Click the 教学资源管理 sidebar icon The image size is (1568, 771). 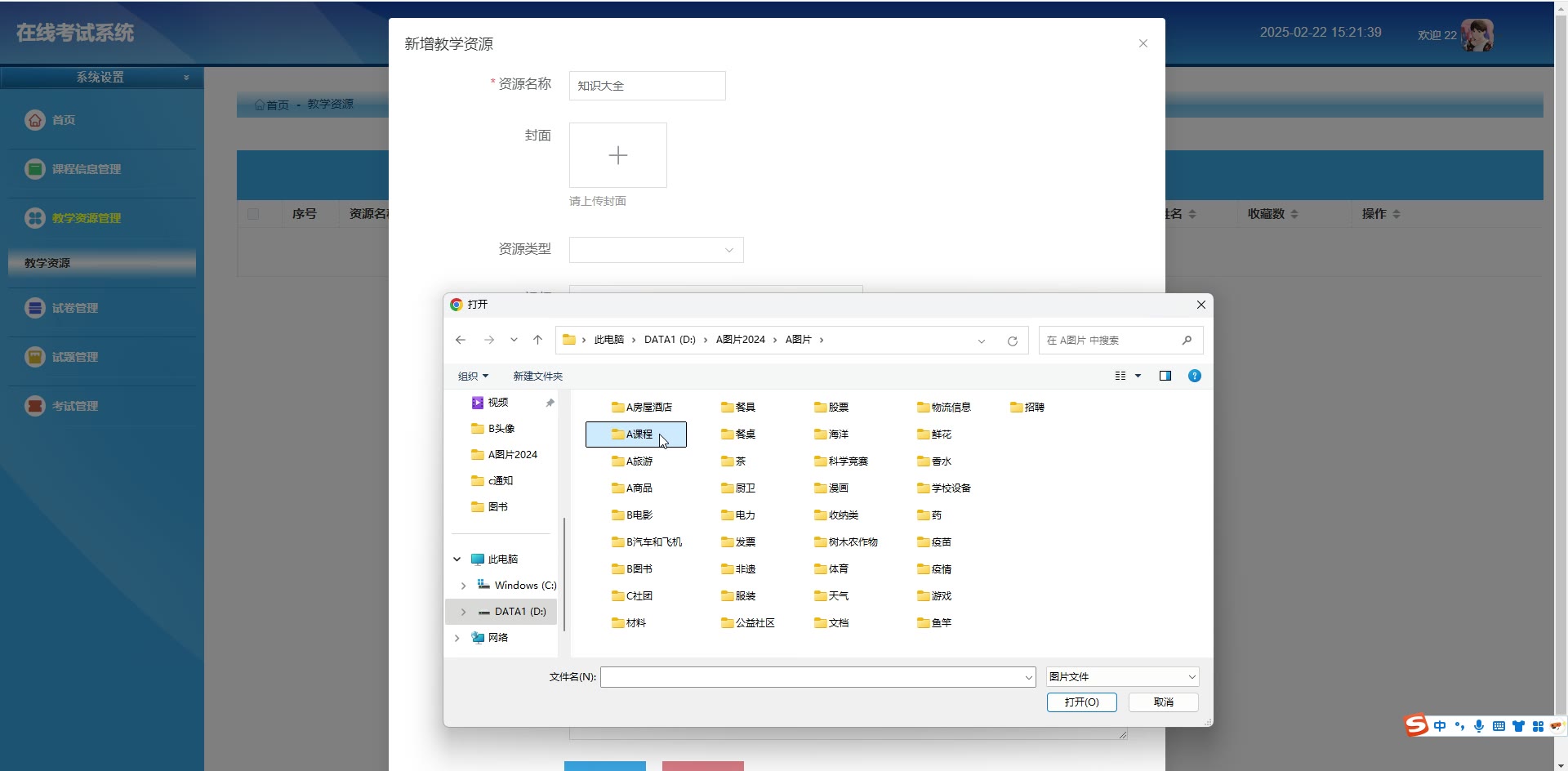(34, 218)
